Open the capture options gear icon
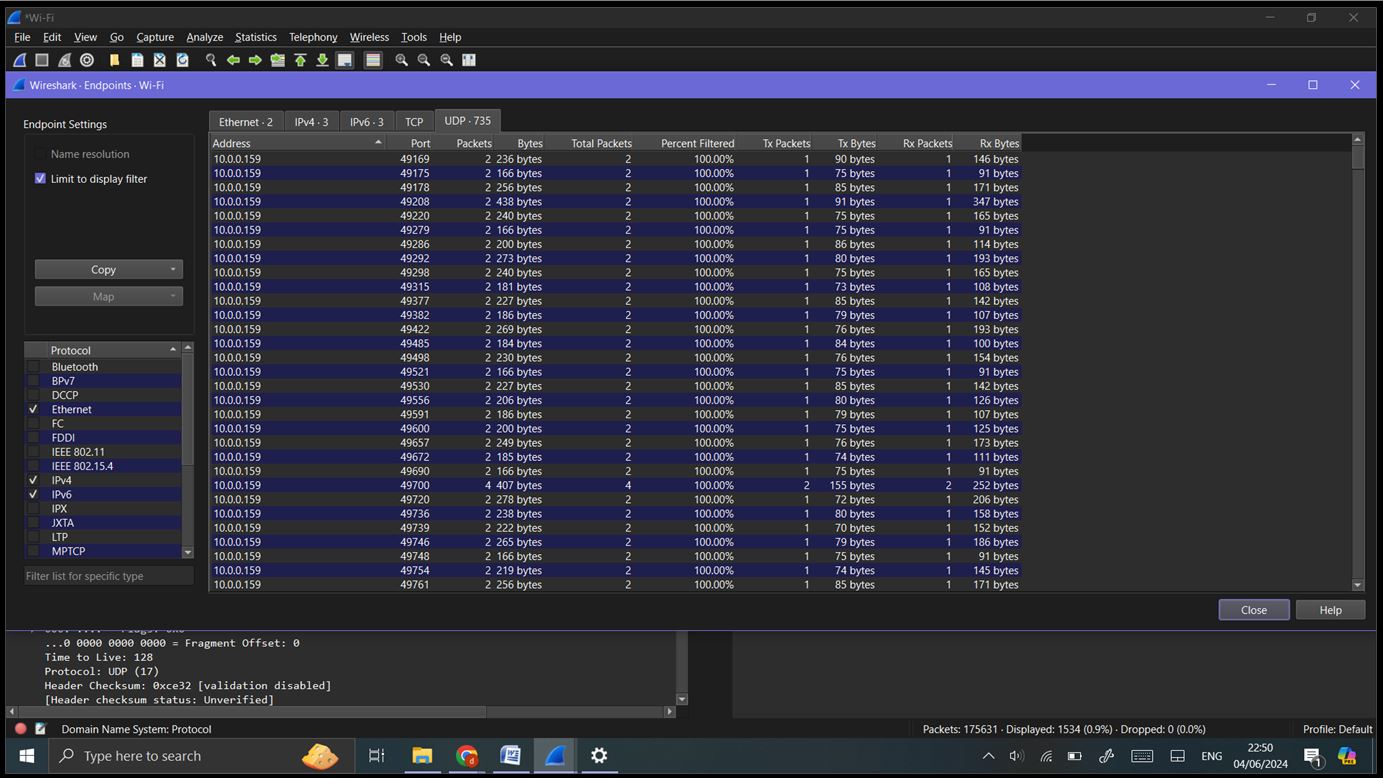This screenshot has width=1383, height=778. (86, 60)
